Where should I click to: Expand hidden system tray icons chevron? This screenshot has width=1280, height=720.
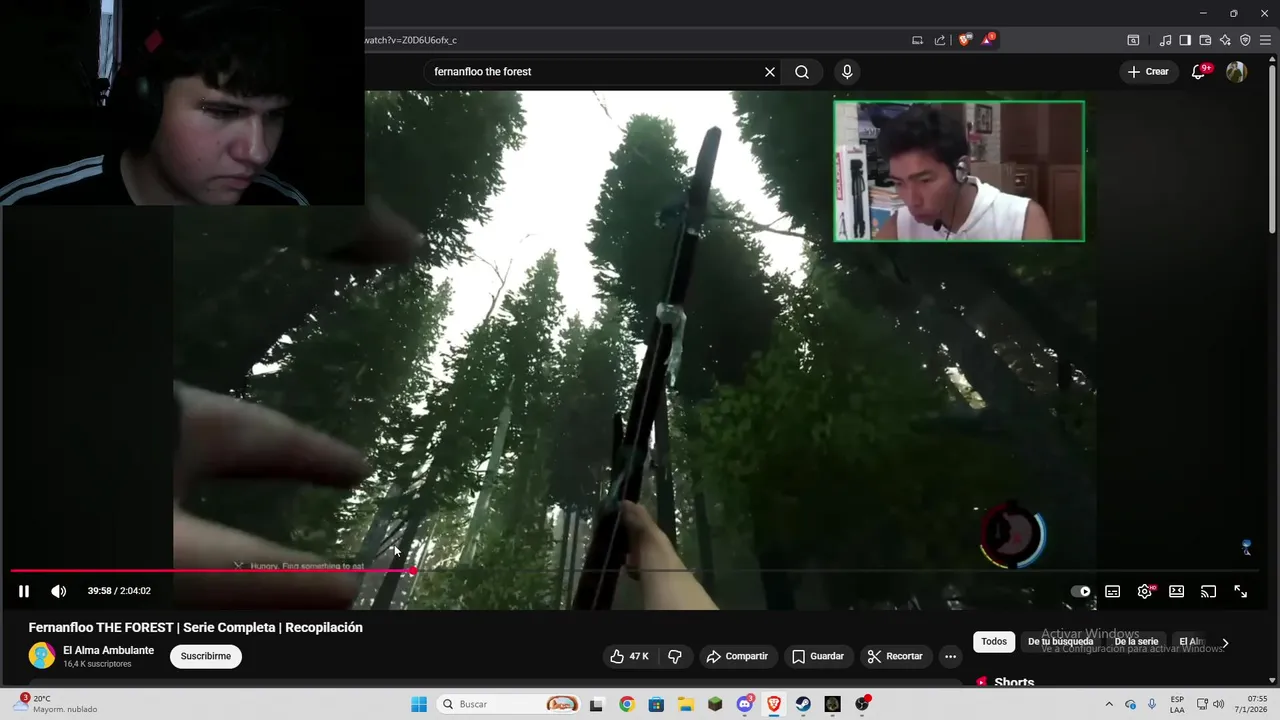(x=1108, y=704)
